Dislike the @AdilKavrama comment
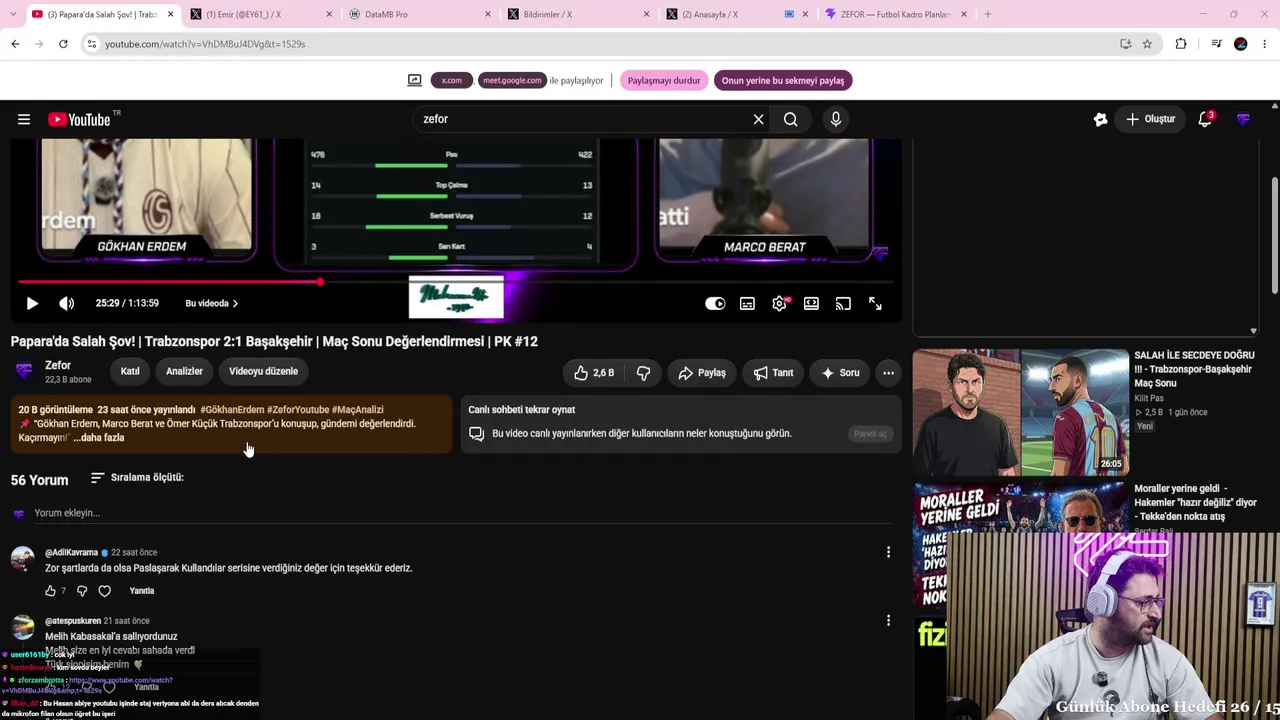 pos(82,591)
